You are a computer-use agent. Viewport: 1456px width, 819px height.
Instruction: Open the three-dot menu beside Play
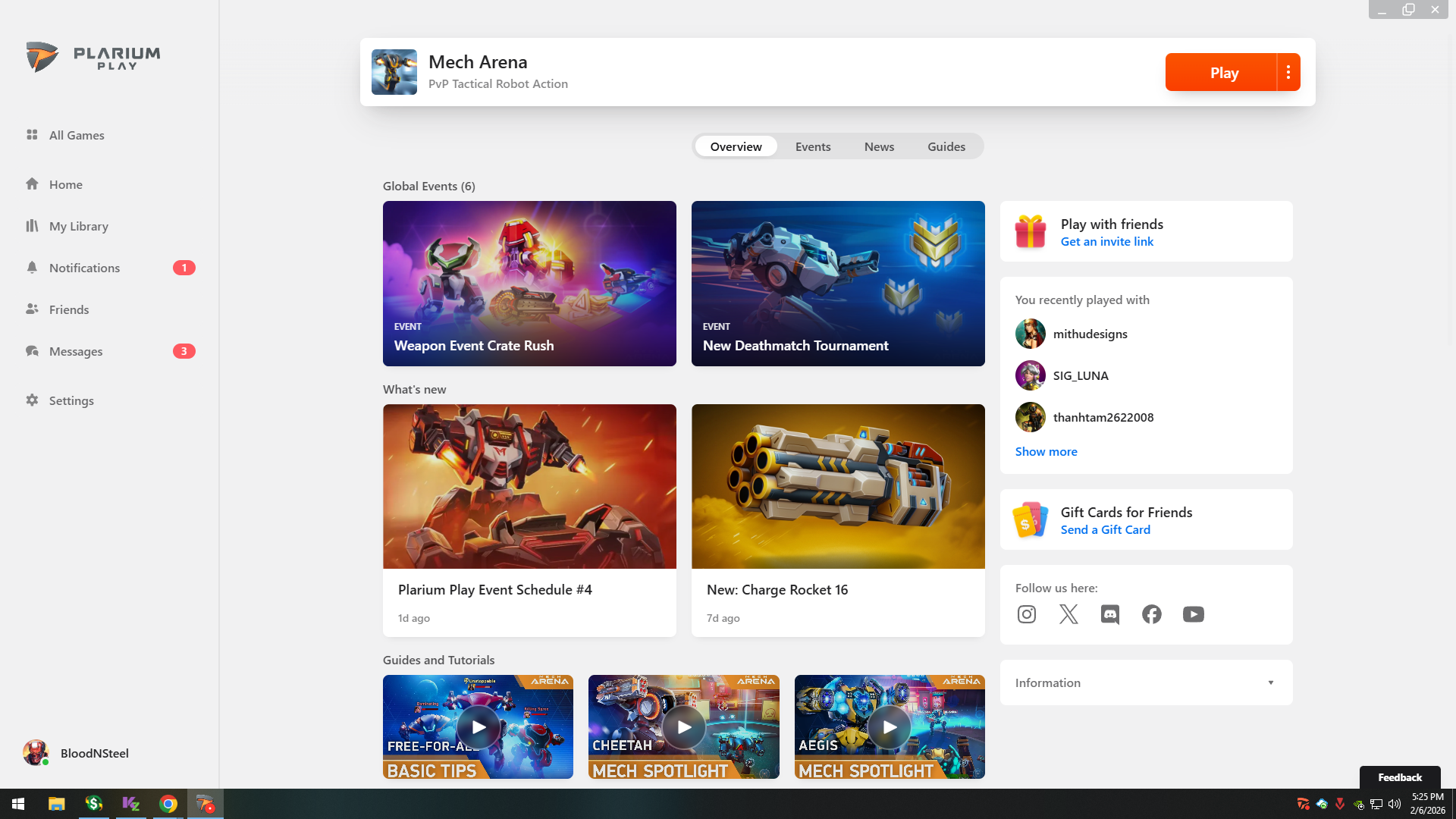(1288, 72)
